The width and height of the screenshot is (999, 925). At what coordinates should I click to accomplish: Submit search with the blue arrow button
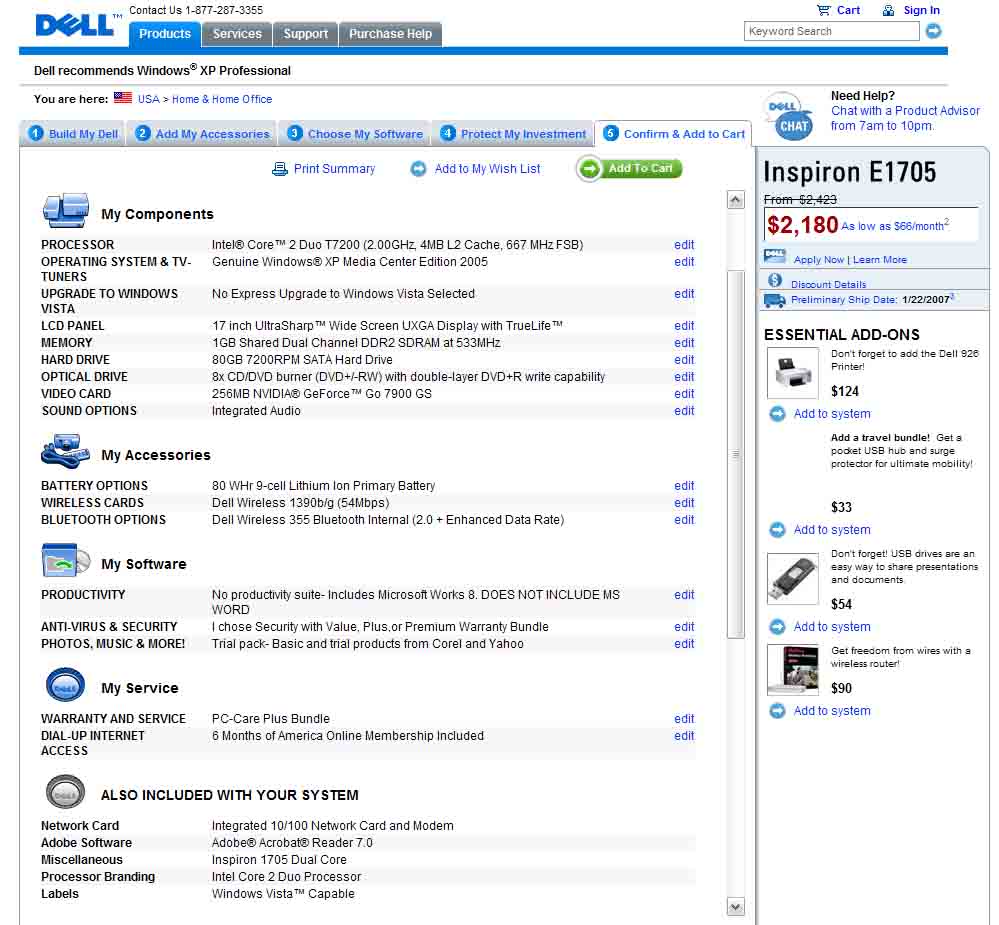[933, 31]
